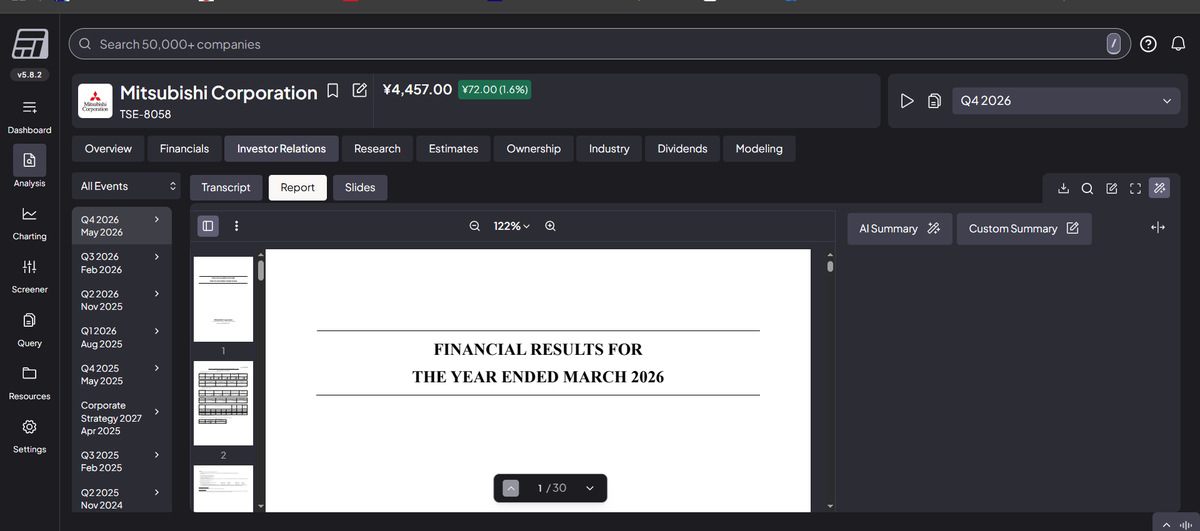
Task: Open Settings gear in the sidebar
Action: coord(29,426)
